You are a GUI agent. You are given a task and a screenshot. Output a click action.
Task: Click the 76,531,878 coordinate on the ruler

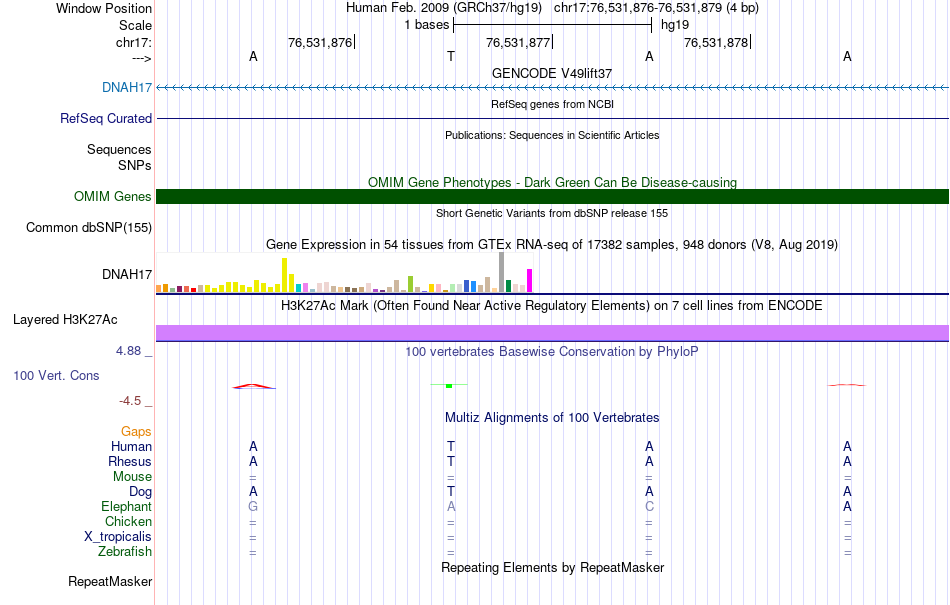pos(716,42)
